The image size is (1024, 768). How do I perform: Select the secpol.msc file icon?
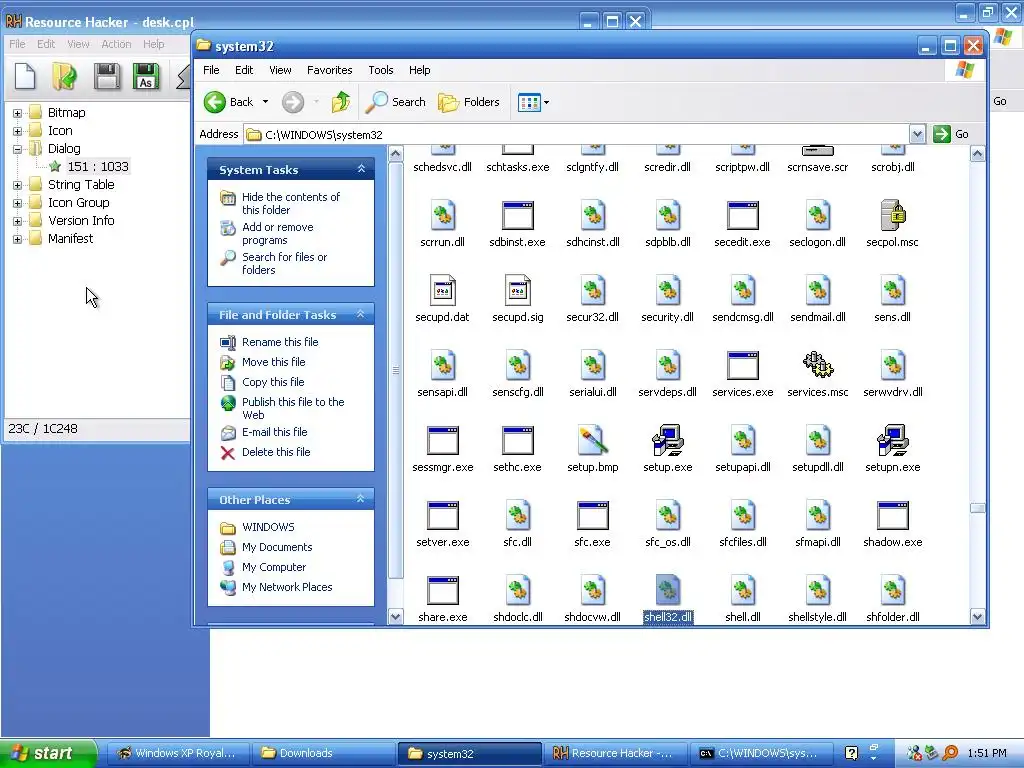(x=893, y=215)
